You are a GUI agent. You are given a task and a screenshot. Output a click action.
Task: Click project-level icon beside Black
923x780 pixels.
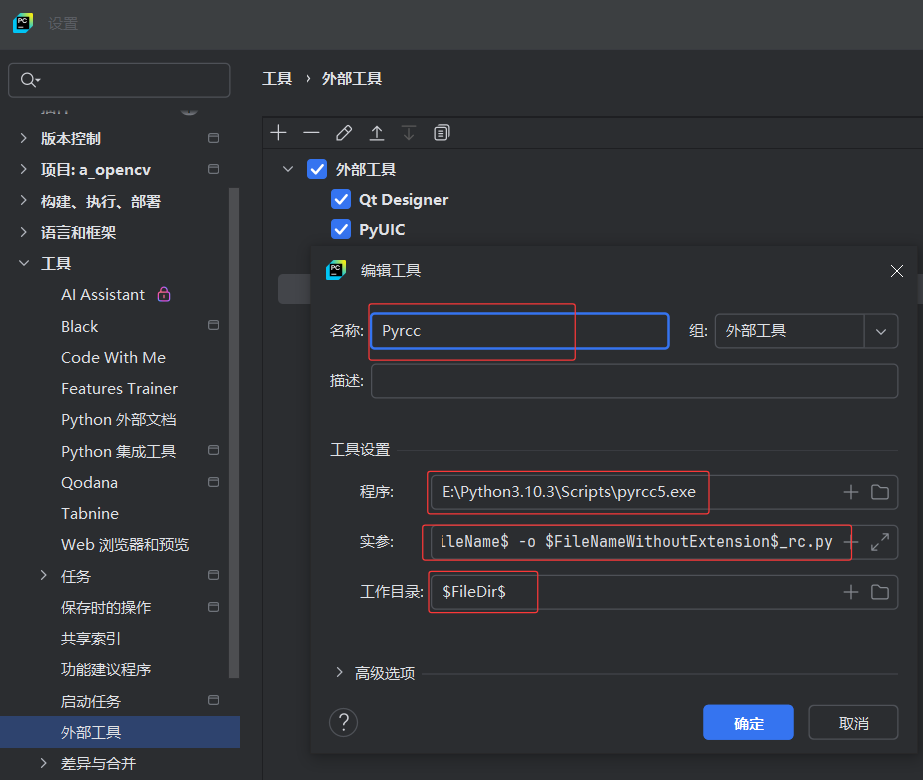[x=214, y=326]
